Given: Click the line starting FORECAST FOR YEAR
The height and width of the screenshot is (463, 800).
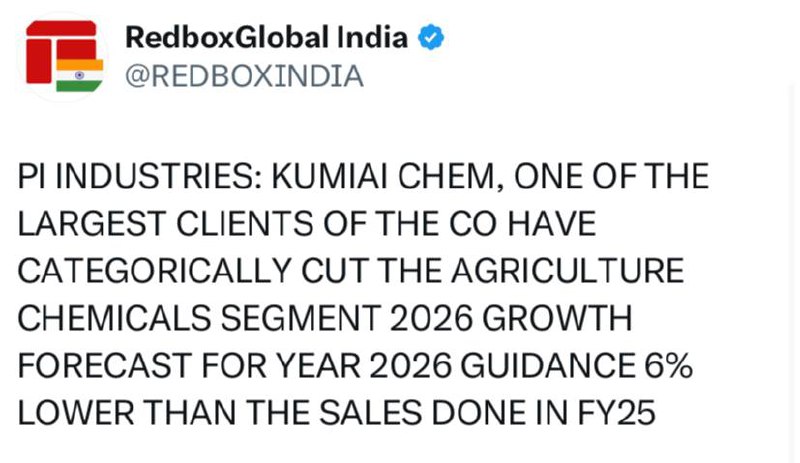Looking at the screenshot, I should coord(356,365).
